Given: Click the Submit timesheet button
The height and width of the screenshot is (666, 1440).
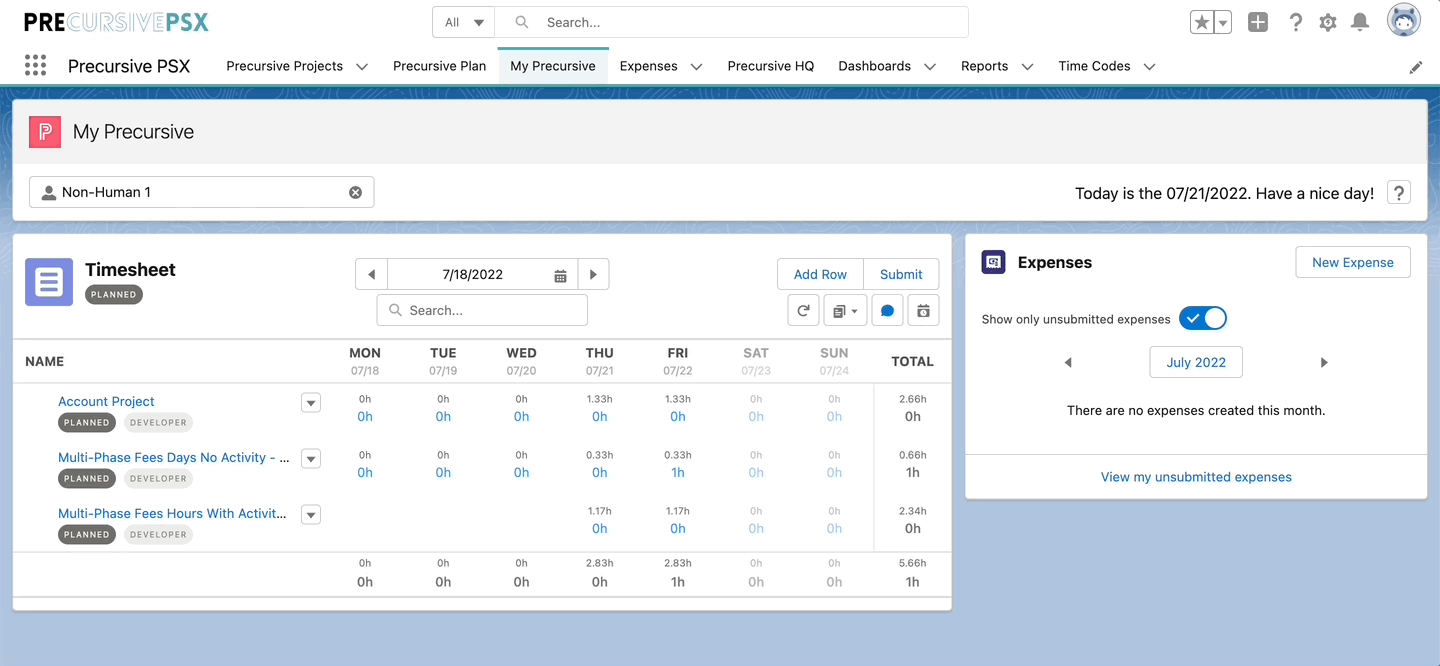Looking at the screenshot, I should (901, 274).
